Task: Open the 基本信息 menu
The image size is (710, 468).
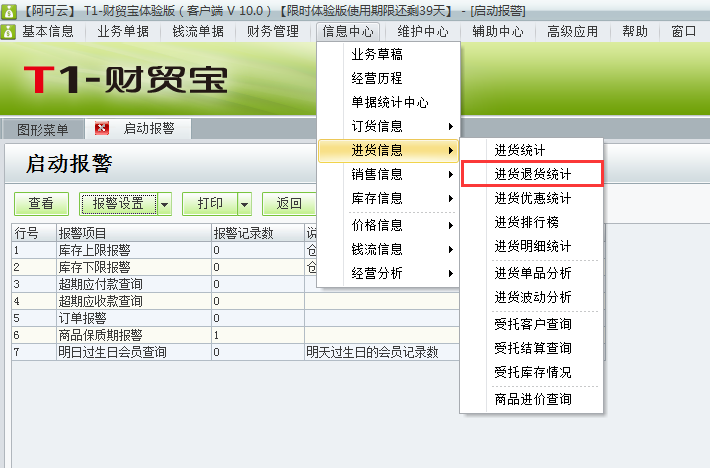Action: pos(48,31)
